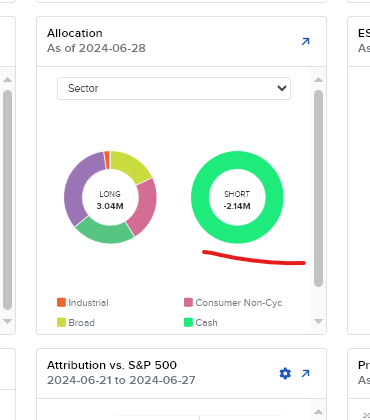Toggle Broad legend item
370x420 pixels.
tap(76, 322)
